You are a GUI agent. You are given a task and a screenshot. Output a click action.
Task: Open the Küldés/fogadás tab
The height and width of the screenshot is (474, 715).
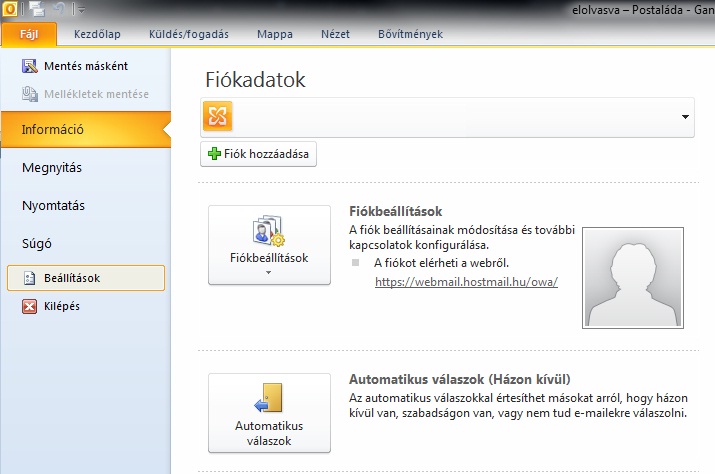189,34
